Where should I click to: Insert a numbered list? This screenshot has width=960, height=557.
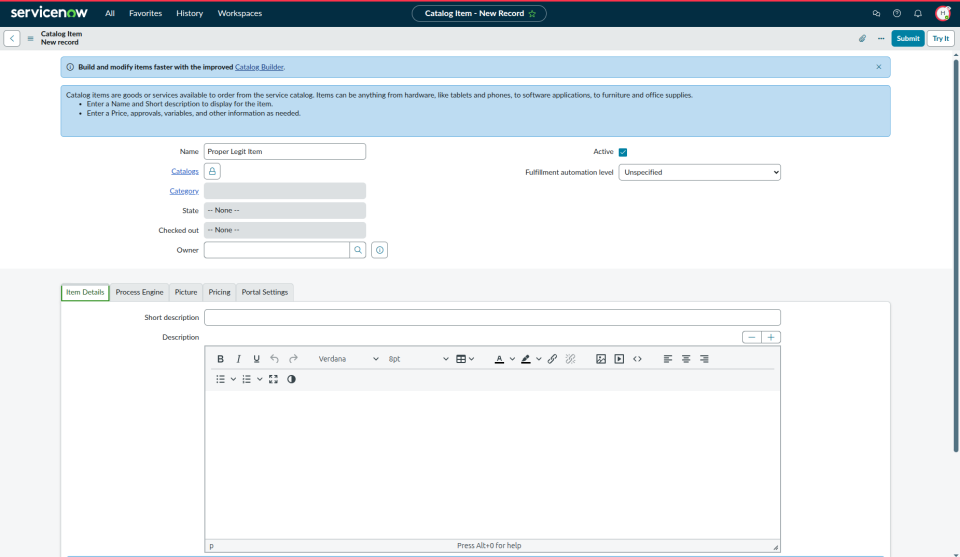[x=247, y=379]
